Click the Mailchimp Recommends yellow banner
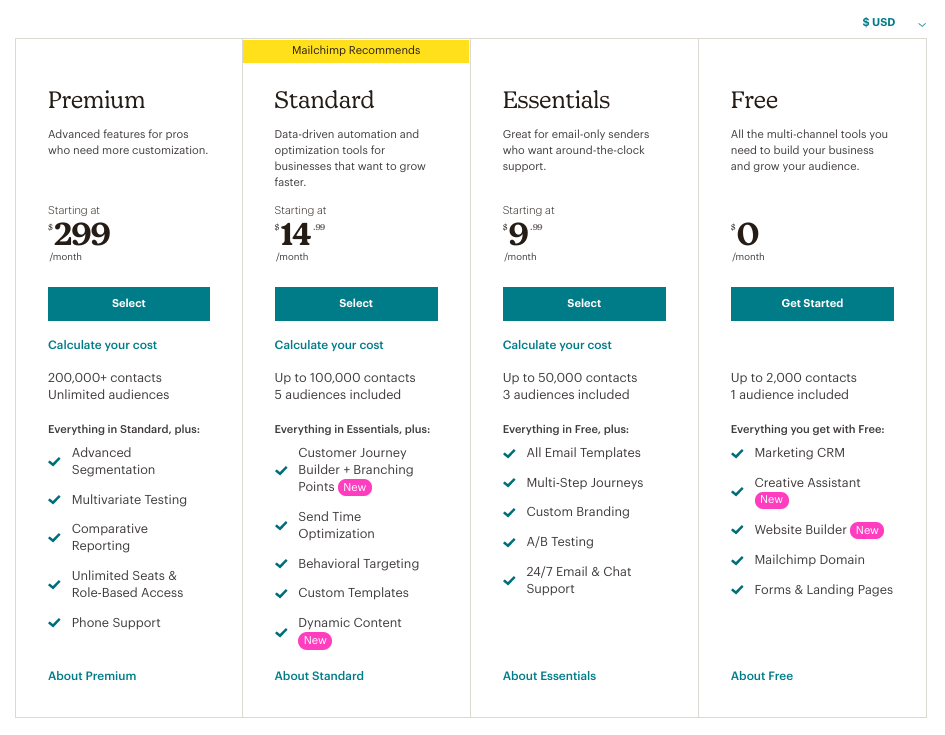Image resolution: width=945 pixels, height=735 pixels. (356, 51)
